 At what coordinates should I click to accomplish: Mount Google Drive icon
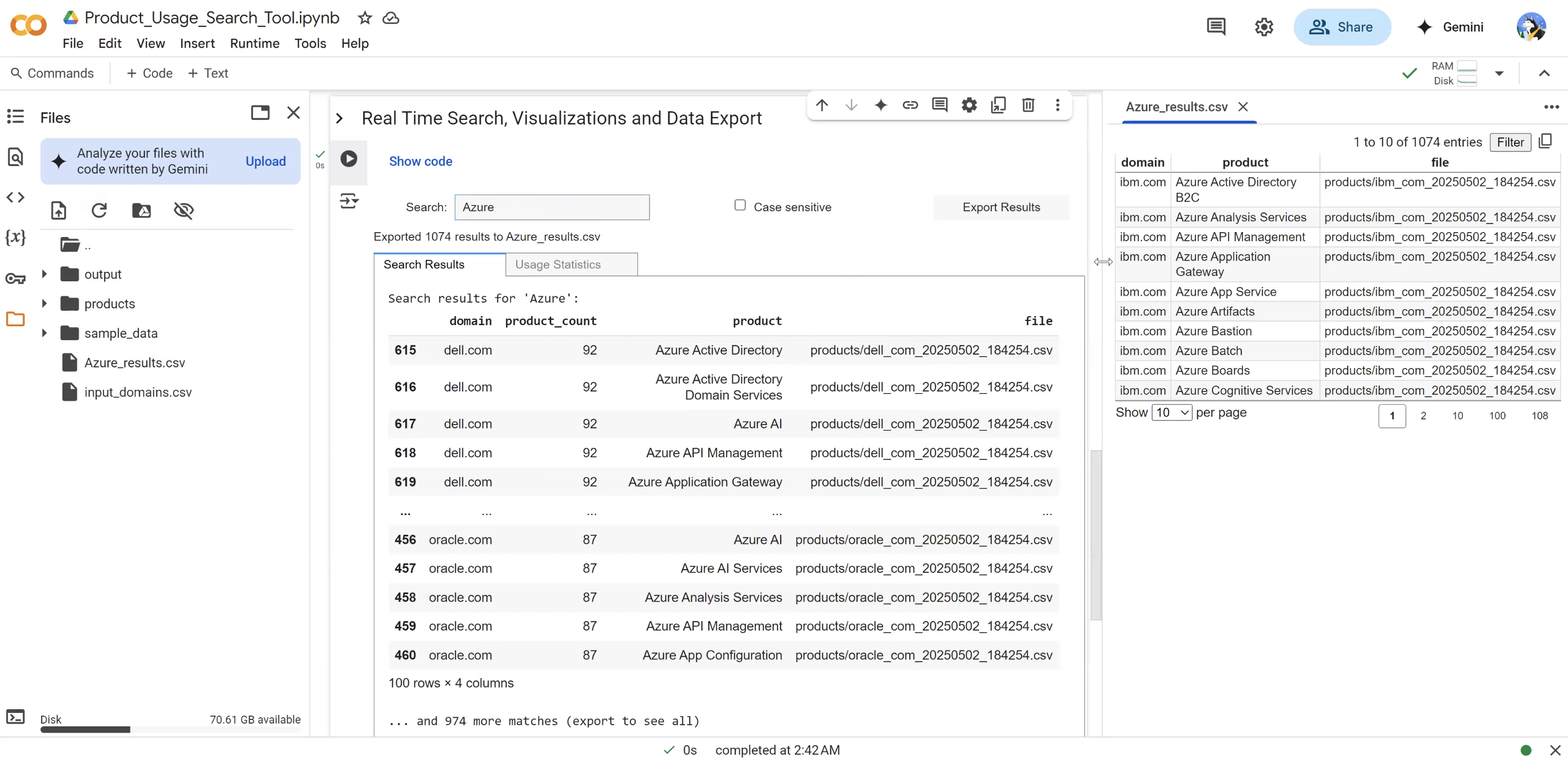pos(141,211)
